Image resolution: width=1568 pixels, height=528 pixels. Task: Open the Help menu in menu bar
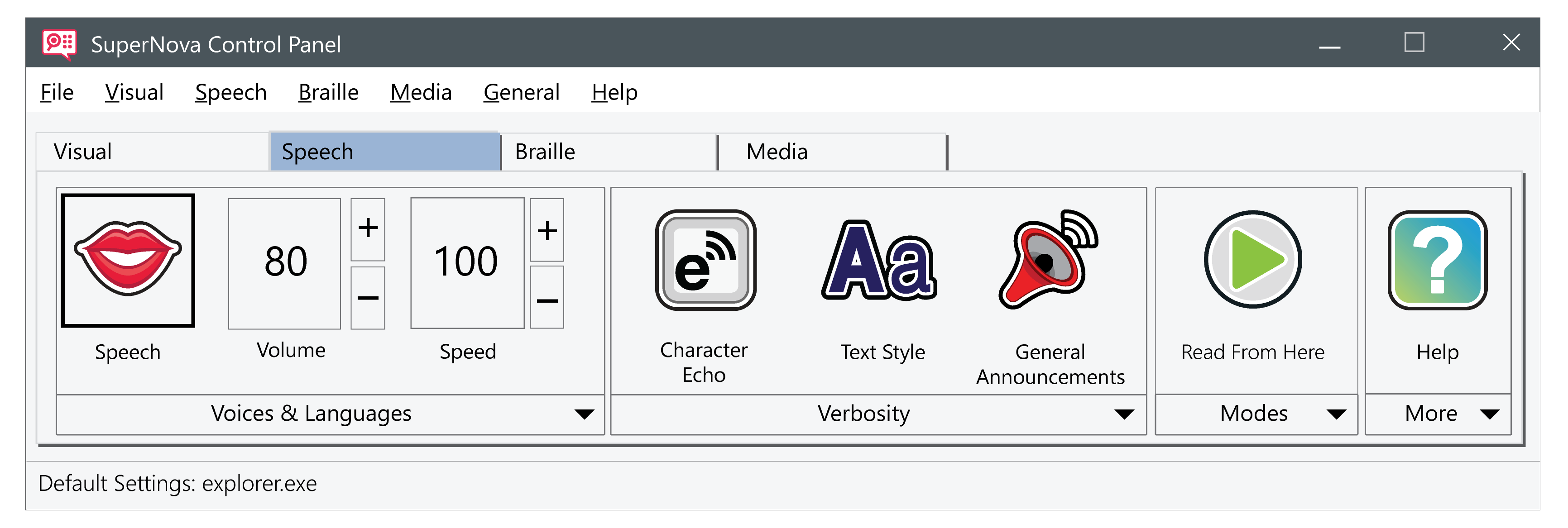(614, 92)
